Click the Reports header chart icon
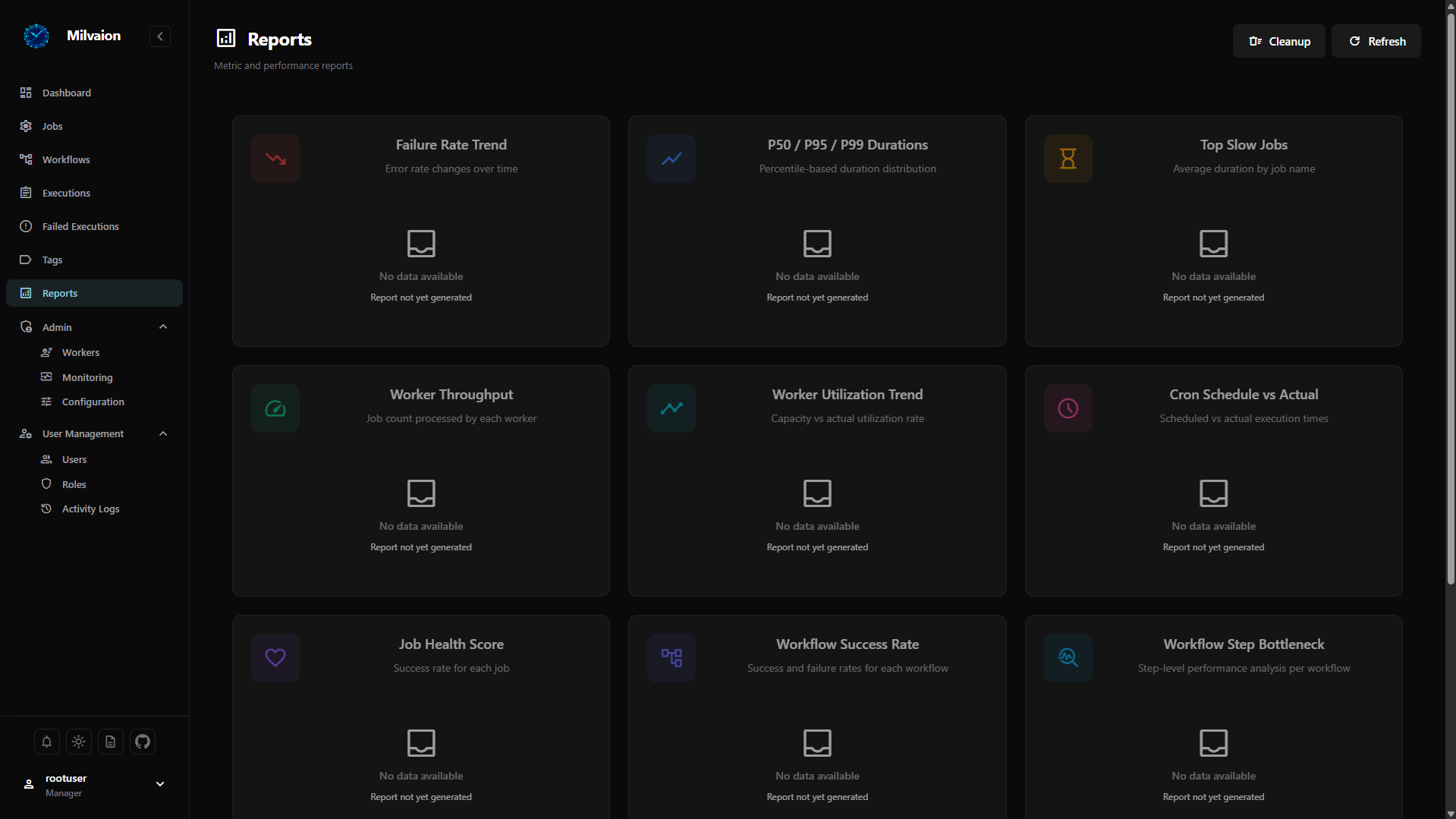Screen dimensions: 1456x819 226,38
